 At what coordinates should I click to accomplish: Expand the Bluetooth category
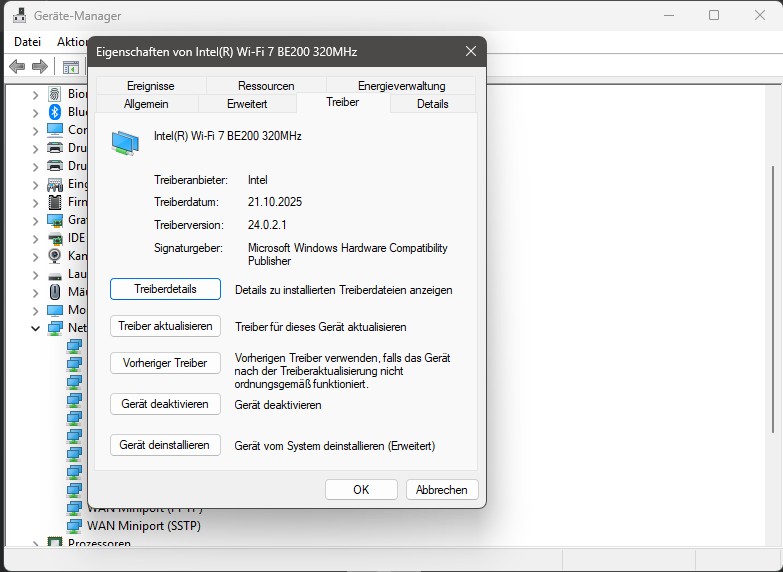pyautogui.click(x=35, y=112)
